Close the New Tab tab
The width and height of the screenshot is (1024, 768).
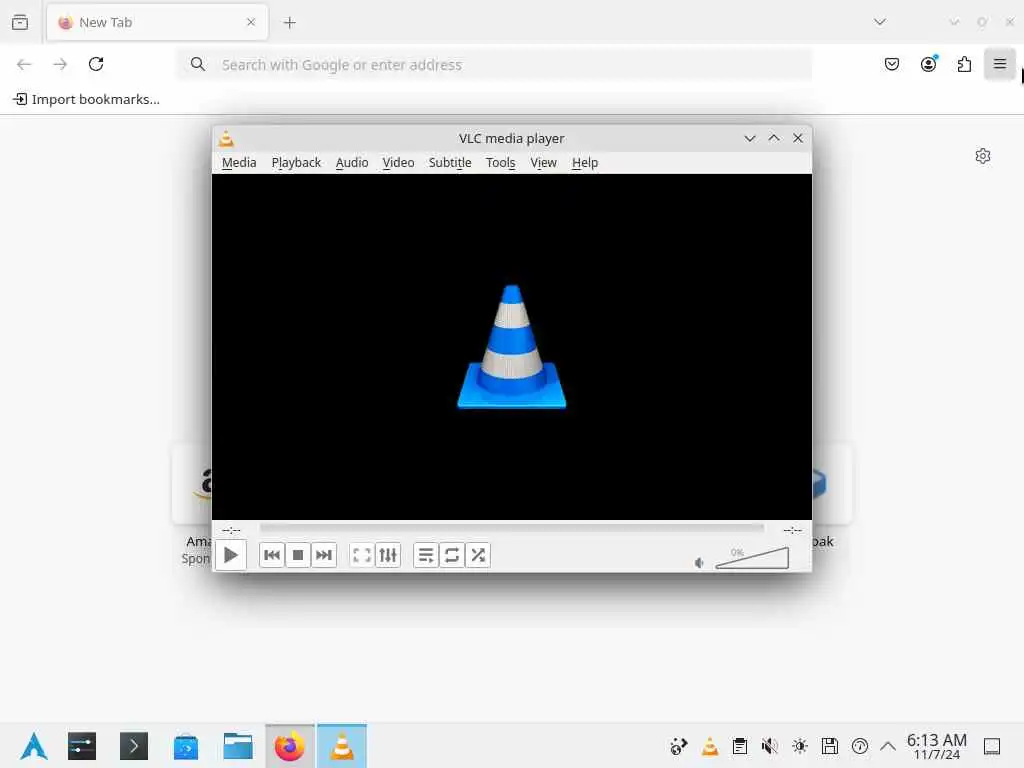[x=251, y=22]
